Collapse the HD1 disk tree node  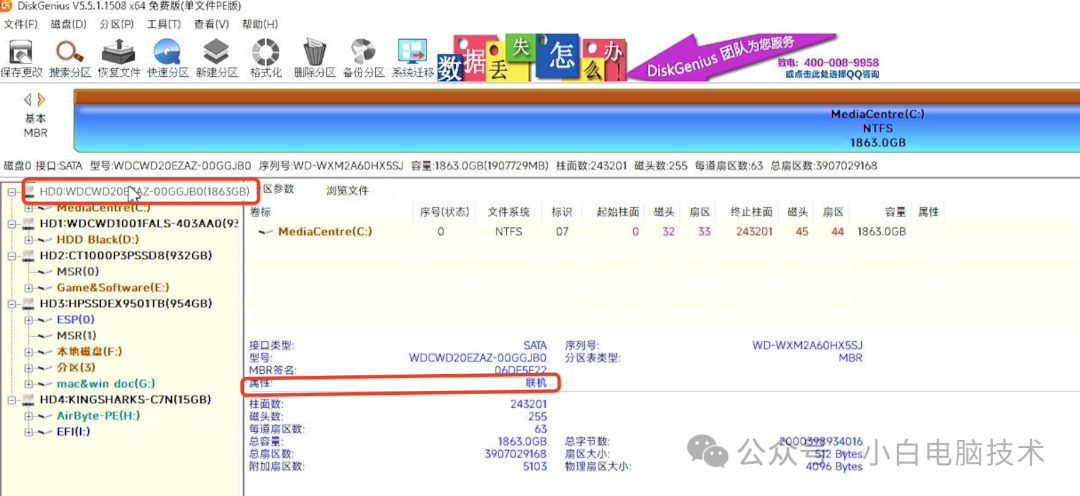(x=12, y=224)
